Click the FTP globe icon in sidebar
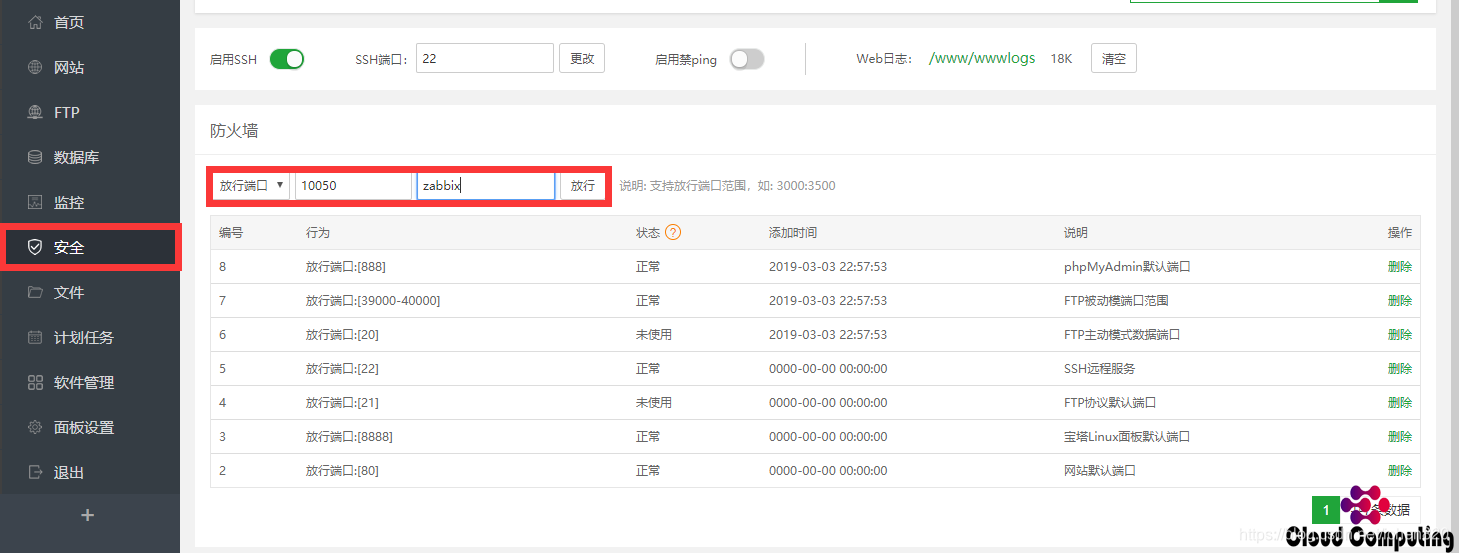This screenshot has height=553, width=1459. pos(35,112)
